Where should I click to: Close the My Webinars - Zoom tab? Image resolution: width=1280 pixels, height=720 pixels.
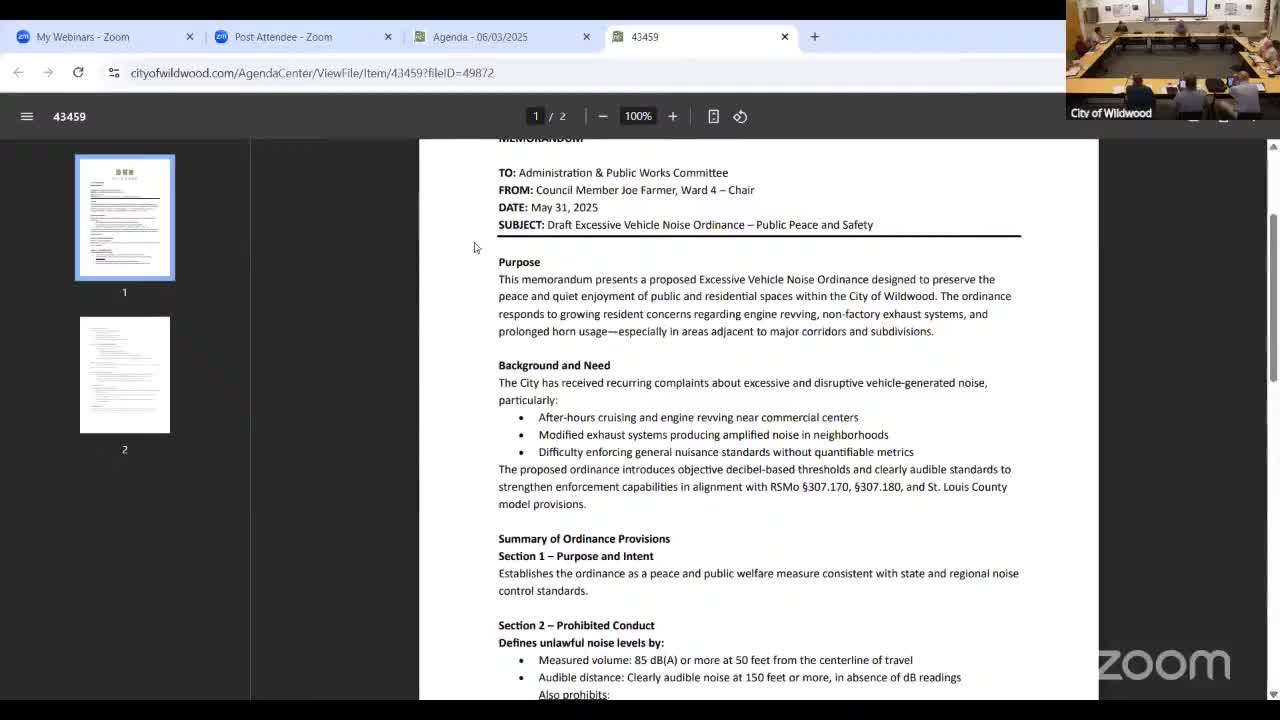[x=189, y=37]
